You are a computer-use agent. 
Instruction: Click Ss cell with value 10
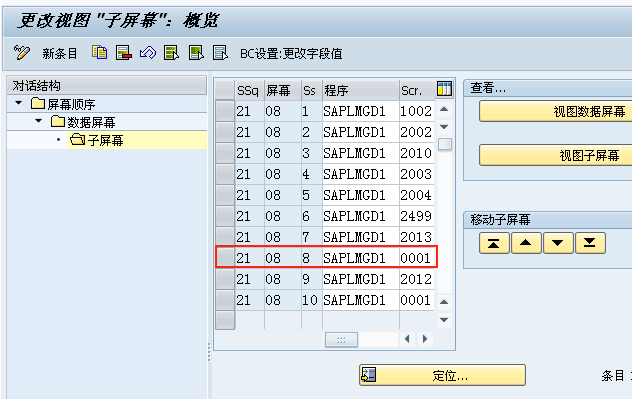[x=312, y=299]
